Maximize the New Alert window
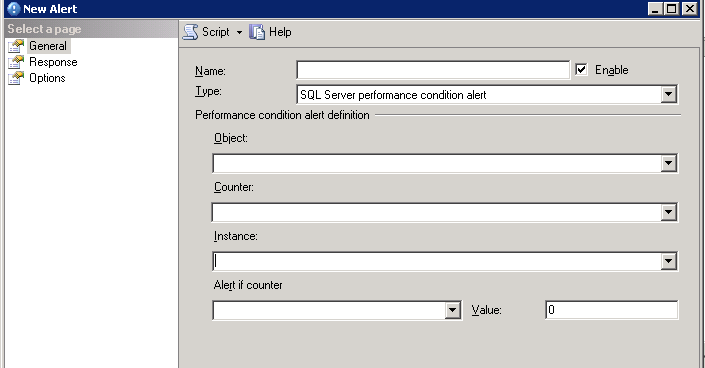 point(672,9)
